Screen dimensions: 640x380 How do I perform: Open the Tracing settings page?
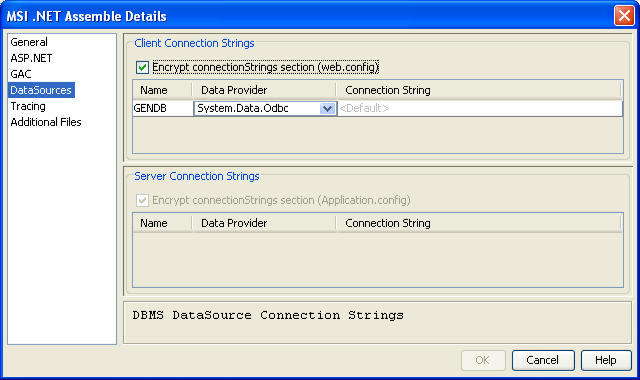click(x=28, y=106)
